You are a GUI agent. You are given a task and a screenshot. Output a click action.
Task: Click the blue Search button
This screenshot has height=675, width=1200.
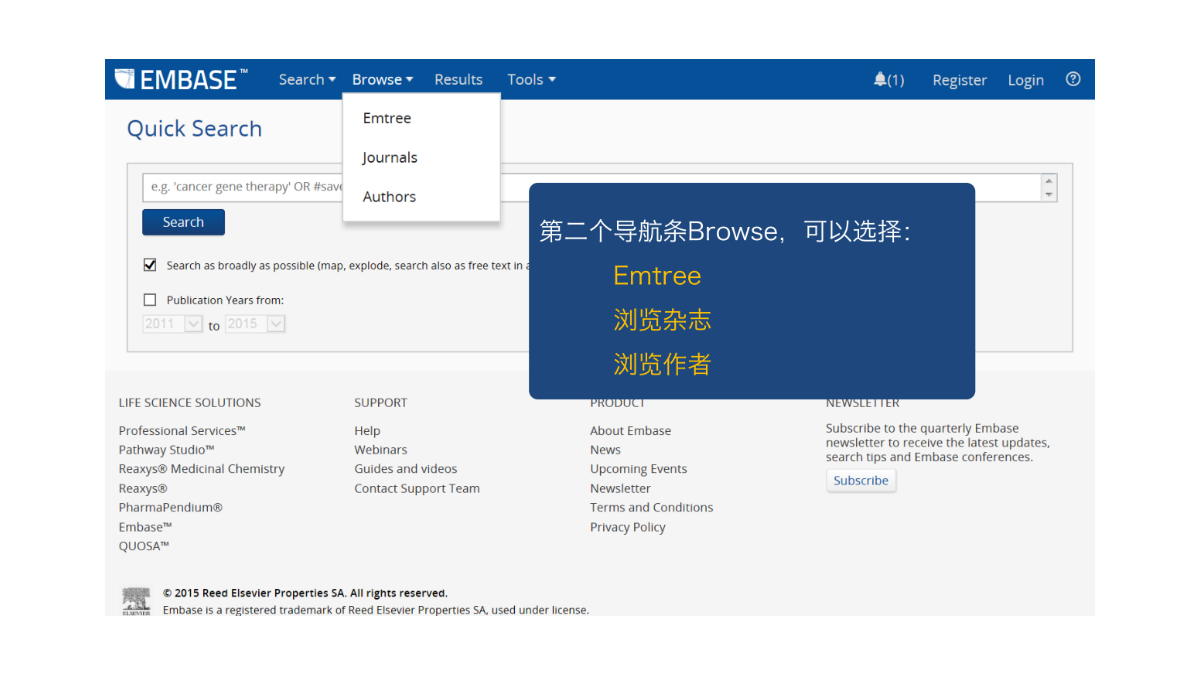pyautogui.click(x=183, y=222)
